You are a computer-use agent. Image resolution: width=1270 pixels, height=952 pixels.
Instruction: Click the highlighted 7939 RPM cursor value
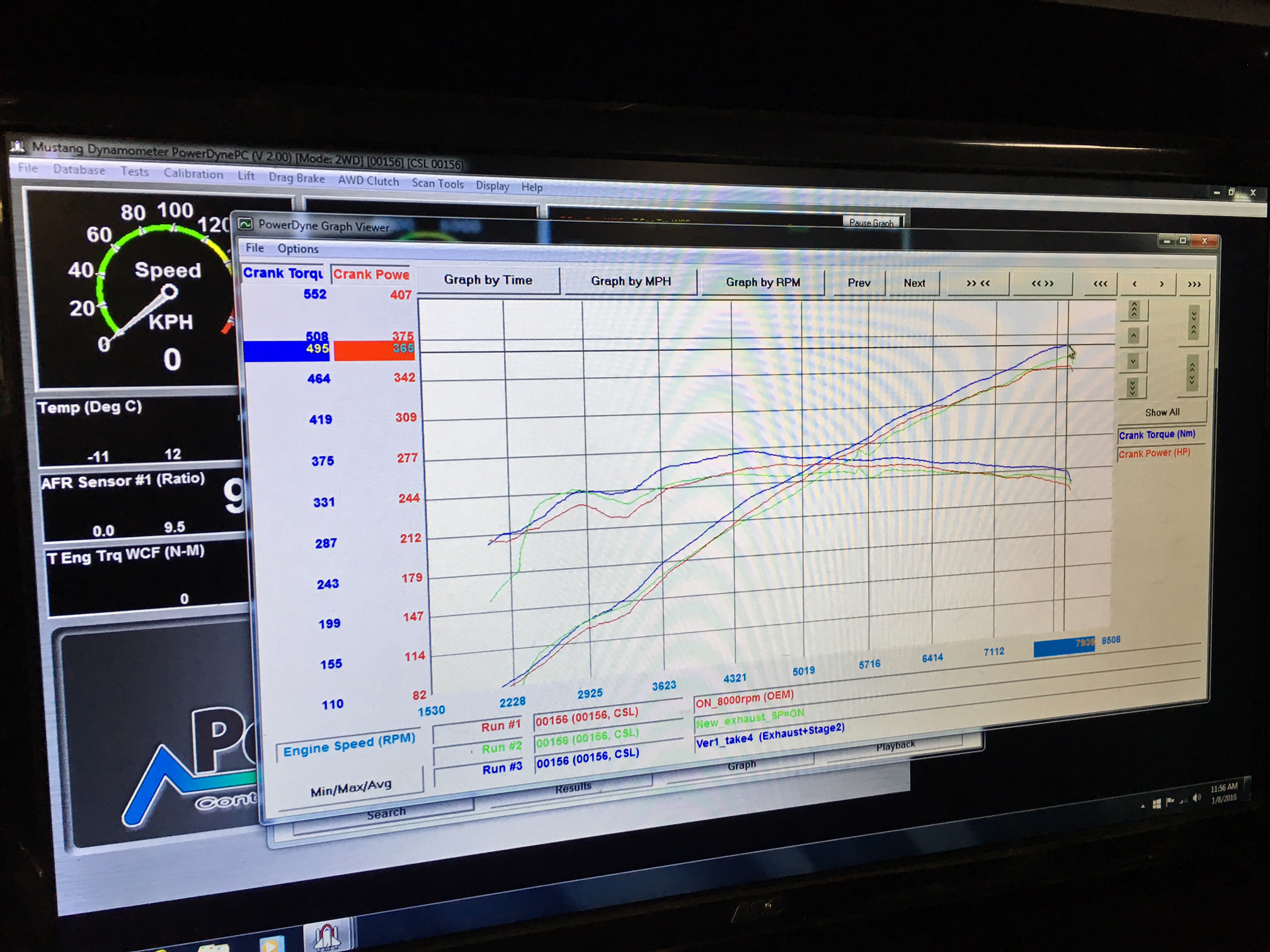tap(1065, 647)
